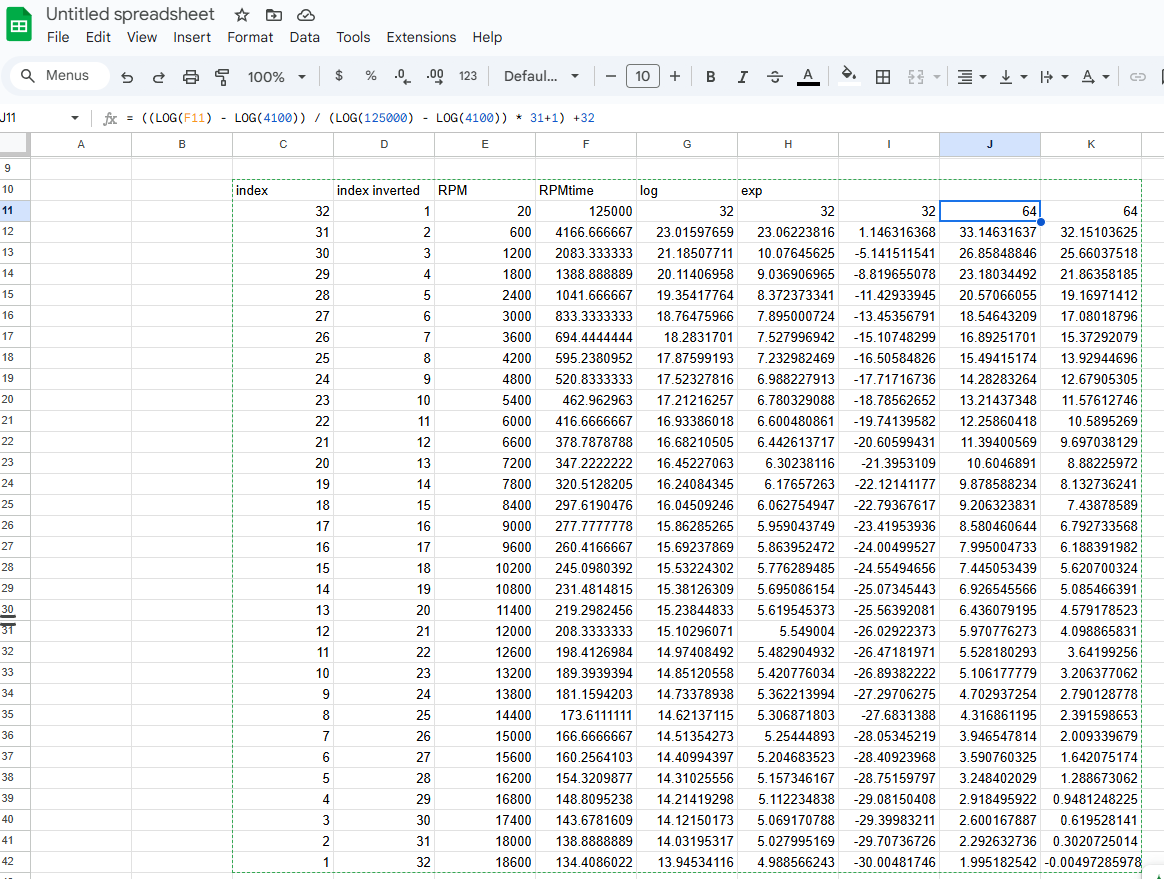Toggle bold formatting
Image resolution: width=1164 pixels, height=879 pixels.
(x=710, y=77)
